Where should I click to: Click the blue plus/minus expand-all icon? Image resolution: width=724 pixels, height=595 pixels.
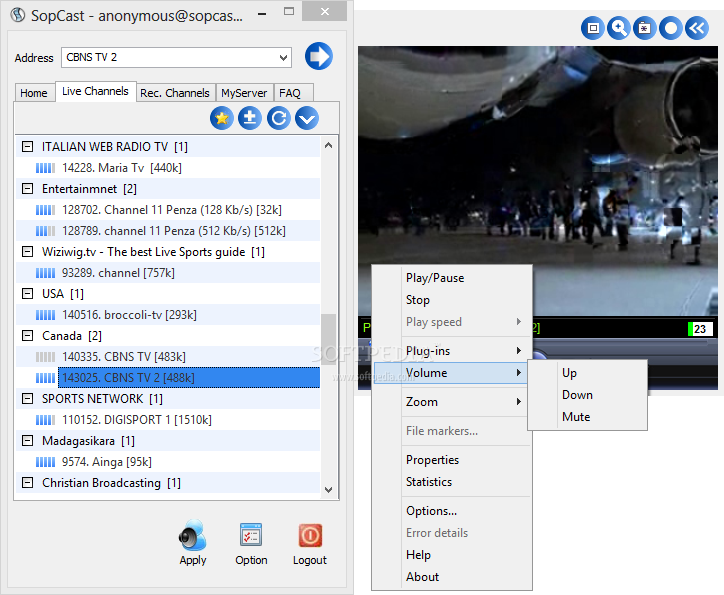pos(250,118)
